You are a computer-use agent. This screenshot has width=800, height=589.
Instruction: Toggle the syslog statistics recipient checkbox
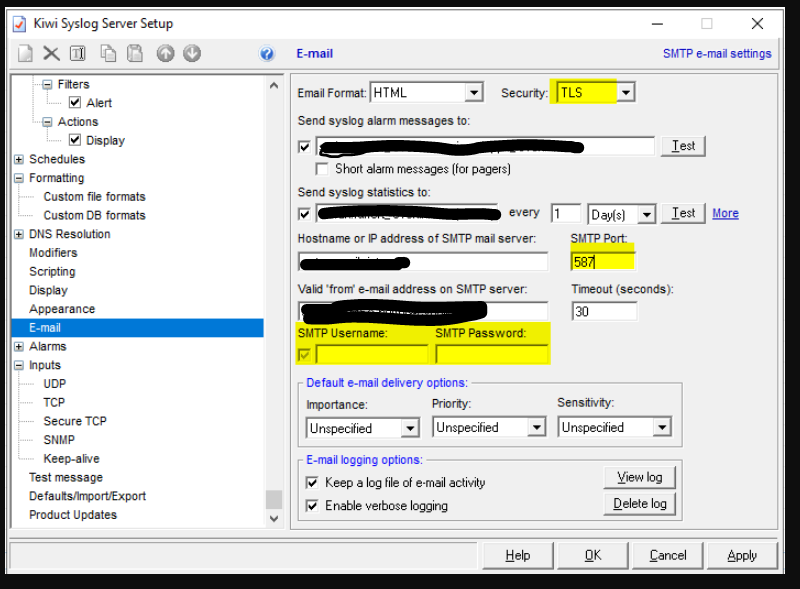click(304, 214)
